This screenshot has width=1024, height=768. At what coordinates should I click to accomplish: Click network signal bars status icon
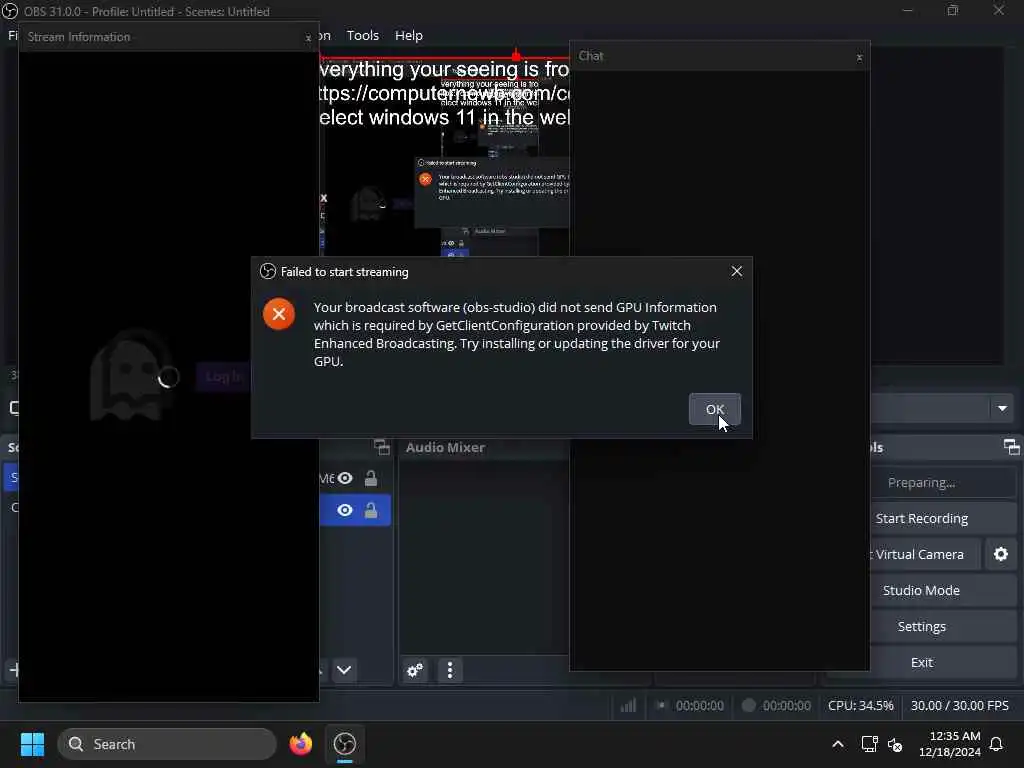(x=628, y=705)
